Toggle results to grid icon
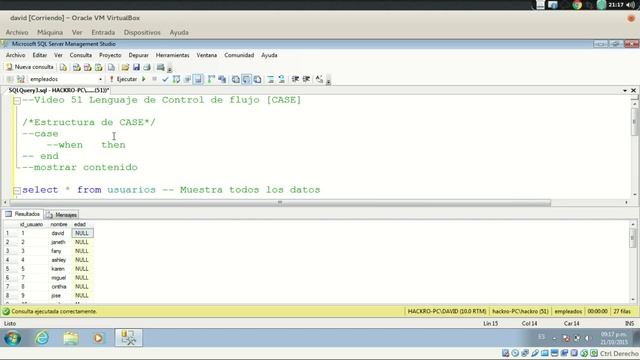The image size is (640, 360). (x=247, y=79)
